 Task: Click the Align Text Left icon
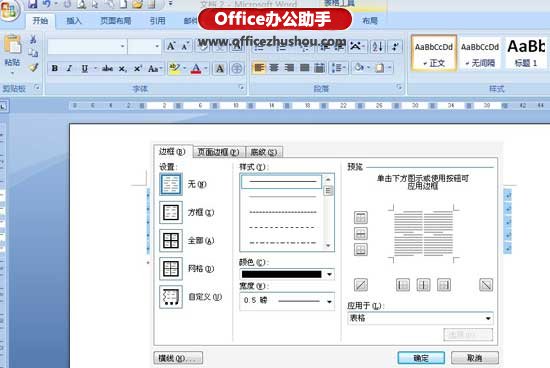259,67
